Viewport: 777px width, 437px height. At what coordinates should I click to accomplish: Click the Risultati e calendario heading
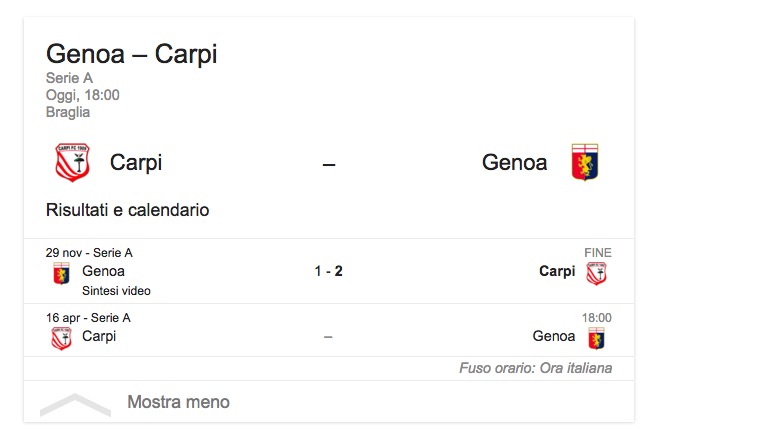click(x=127, y=210)
